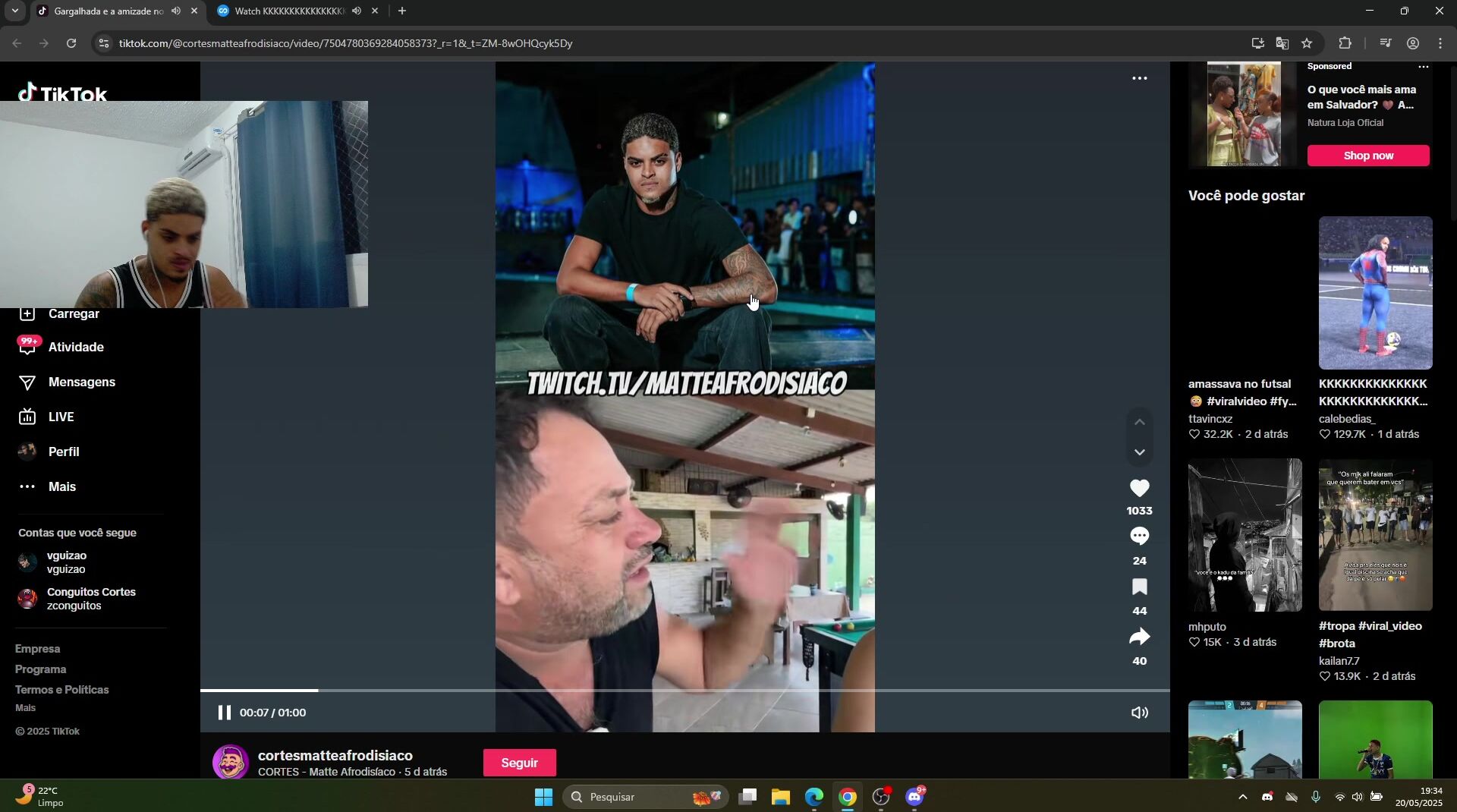
Task: Click Shop now button
Action: pos(1368,156)
